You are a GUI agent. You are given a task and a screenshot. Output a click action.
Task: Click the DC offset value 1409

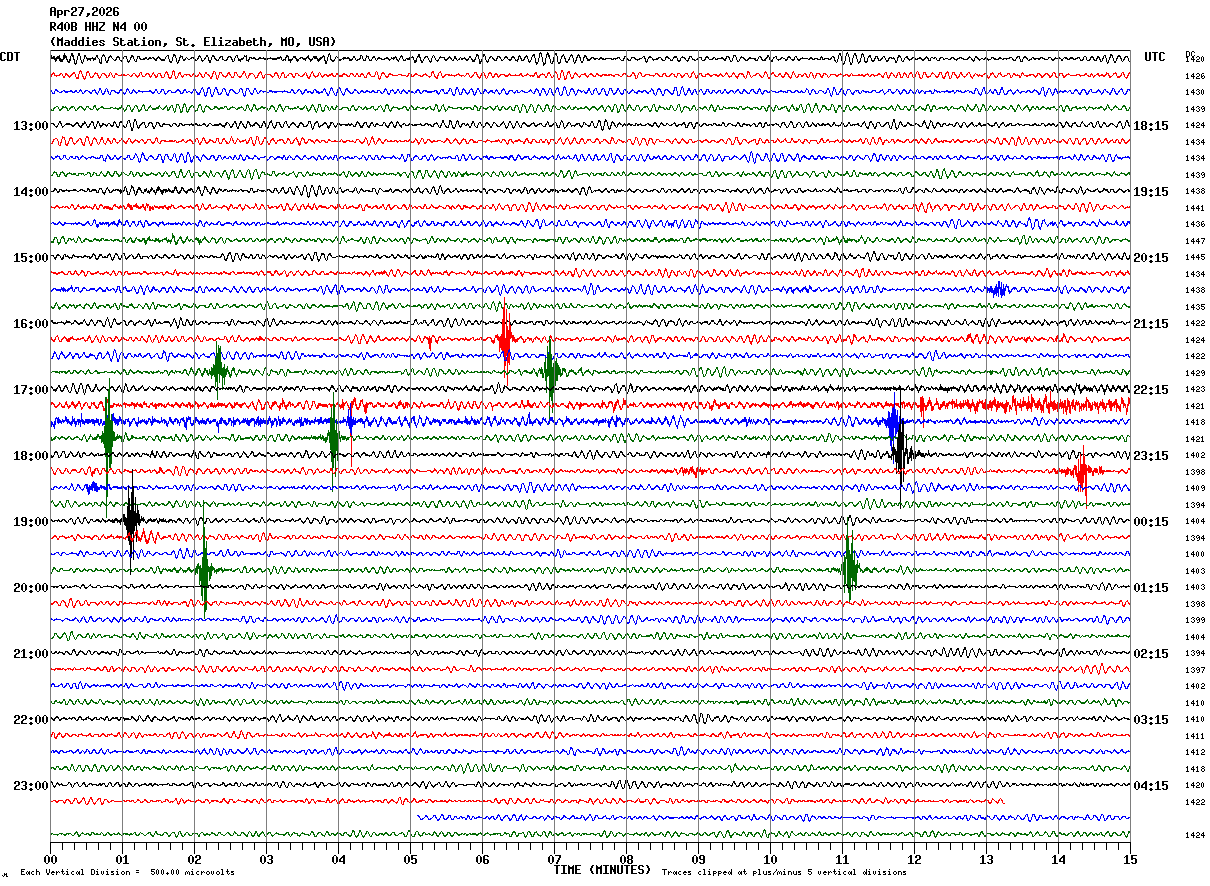1195,489
